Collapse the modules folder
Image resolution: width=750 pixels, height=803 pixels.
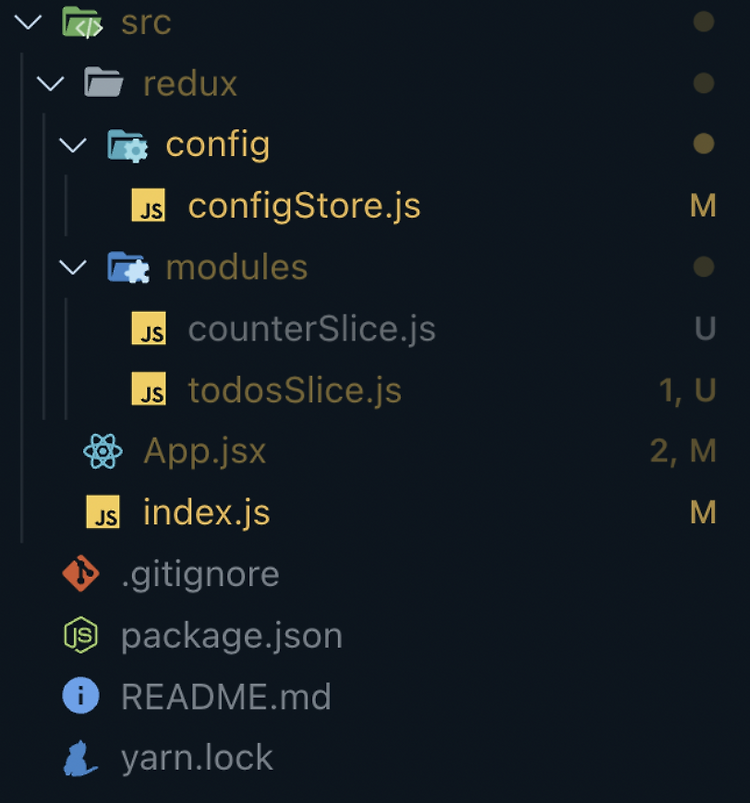(x=70, y=267)
